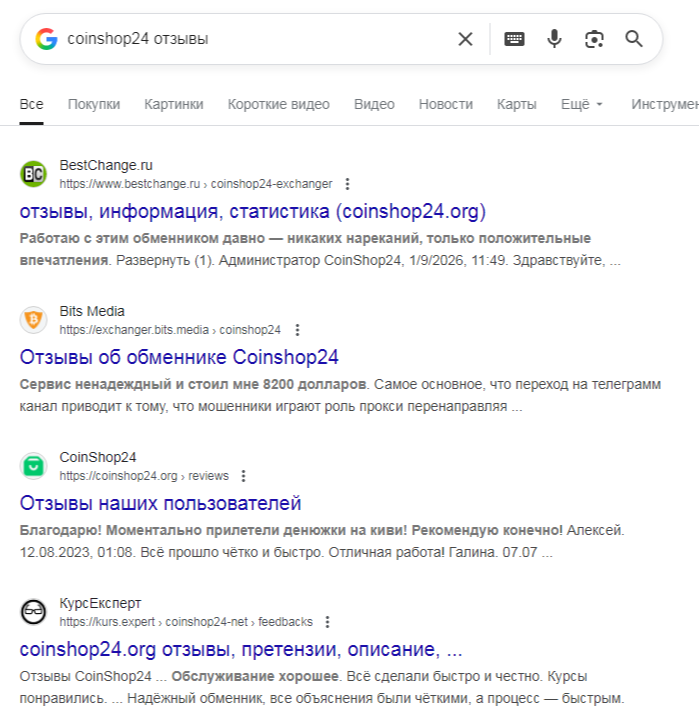The width and height of the screenshot is (699, 714).
Task: Click the search field with coinshop24 отзывы
Action: pos(250,39)
